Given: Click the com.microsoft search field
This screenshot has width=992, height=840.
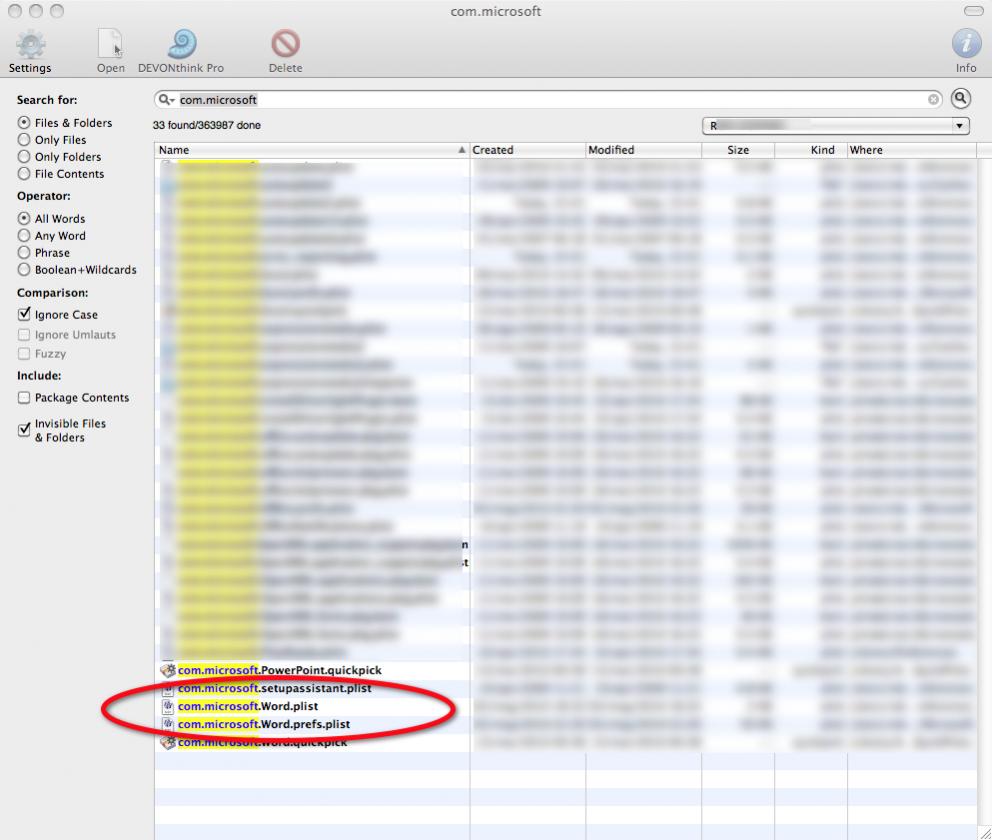Looking at the screenshot, I should coord(548,99).
